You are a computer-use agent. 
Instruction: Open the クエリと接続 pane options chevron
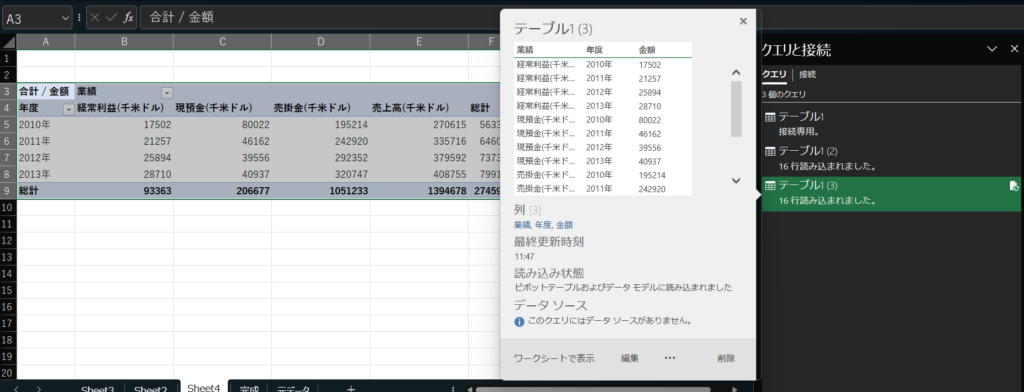(x=992, y=49)
